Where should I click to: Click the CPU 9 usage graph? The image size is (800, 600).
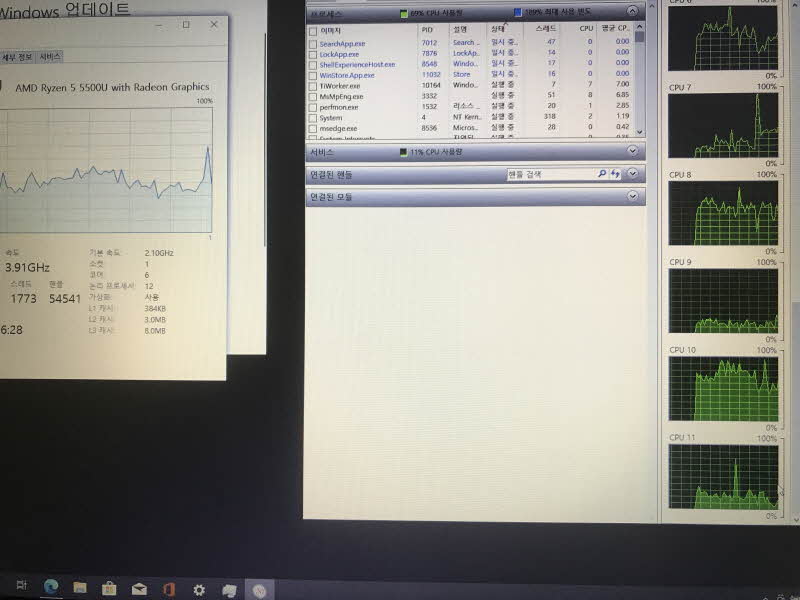click(723, 301)
